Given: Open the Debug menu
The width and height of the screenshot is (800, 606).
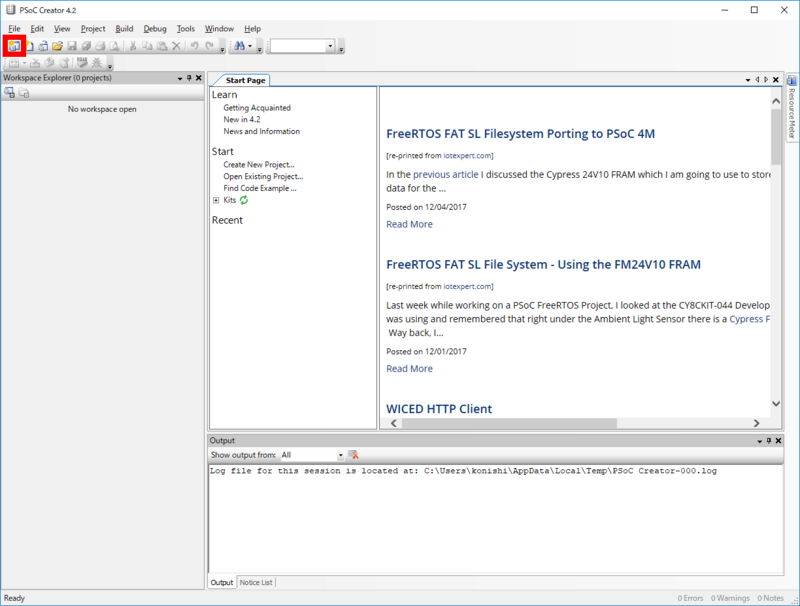Looking at the screenshot, I should (x=155, y=29).
